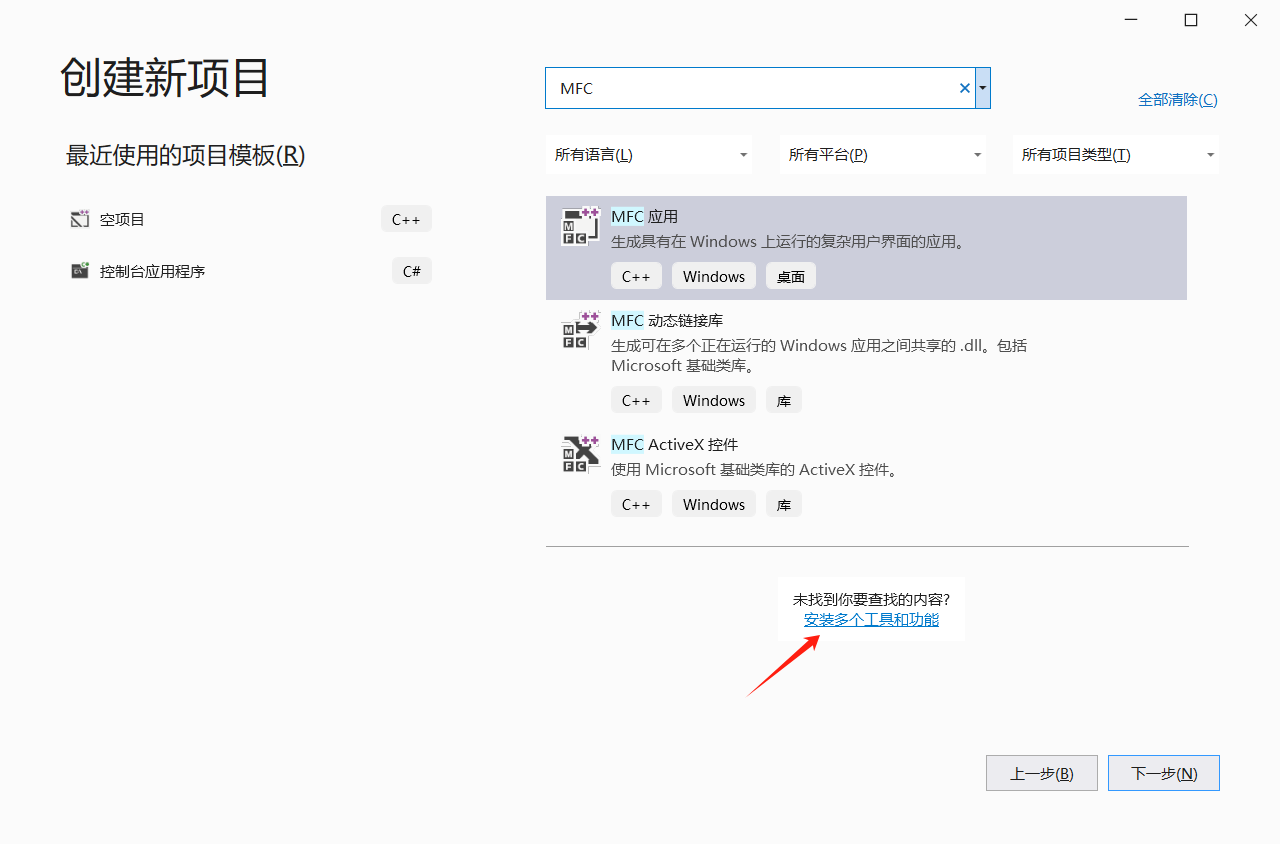This screenshot has width=1280, height=844.
Task: Click the MFC 动态链接库 description text
Action: (x=819, y=355)
